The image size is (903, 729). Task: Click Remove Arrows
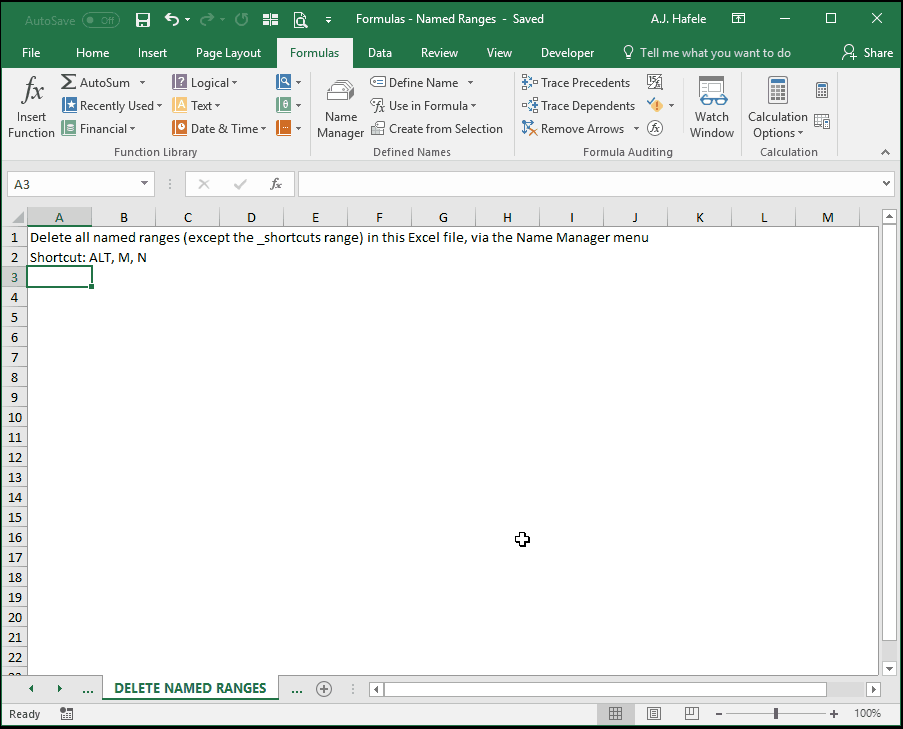click(573, 128)
